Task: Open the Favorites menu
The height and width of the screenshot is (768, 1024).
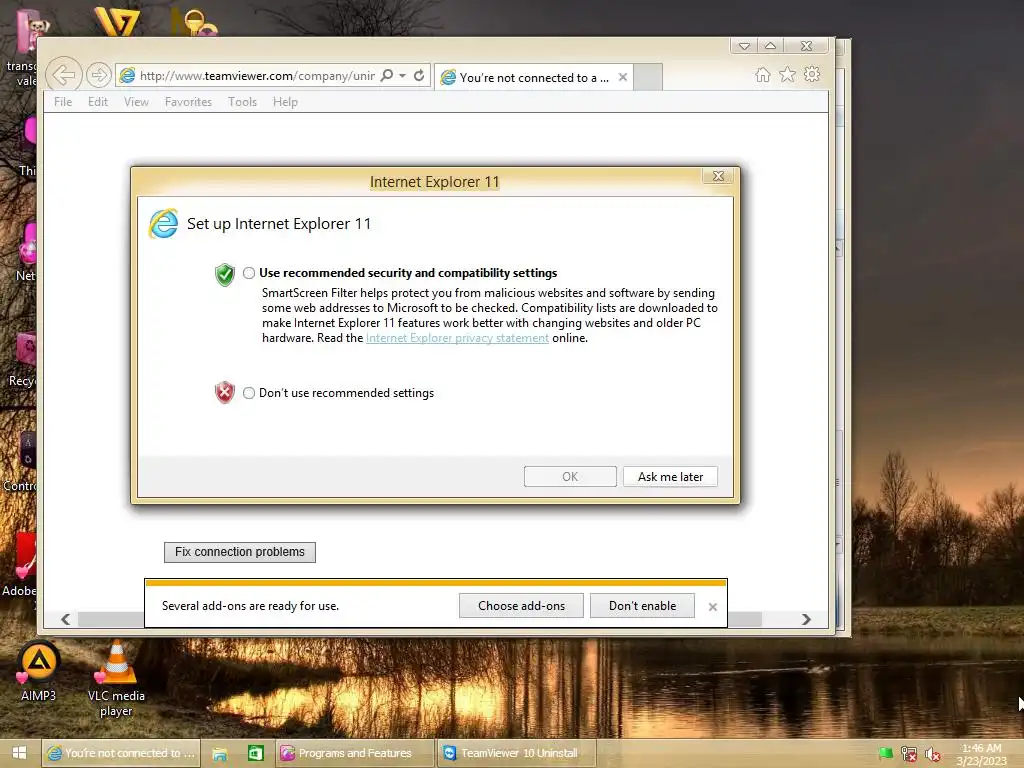Action: [188, 102]
